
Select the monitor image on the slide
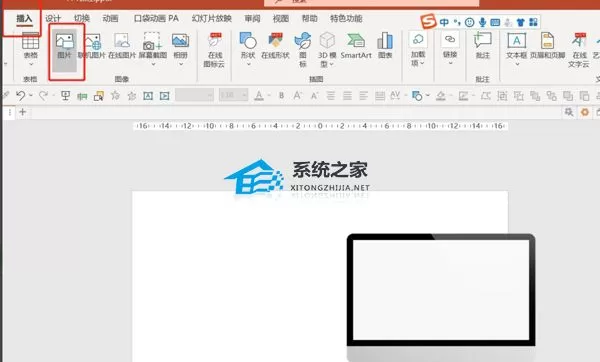(441, 297)
